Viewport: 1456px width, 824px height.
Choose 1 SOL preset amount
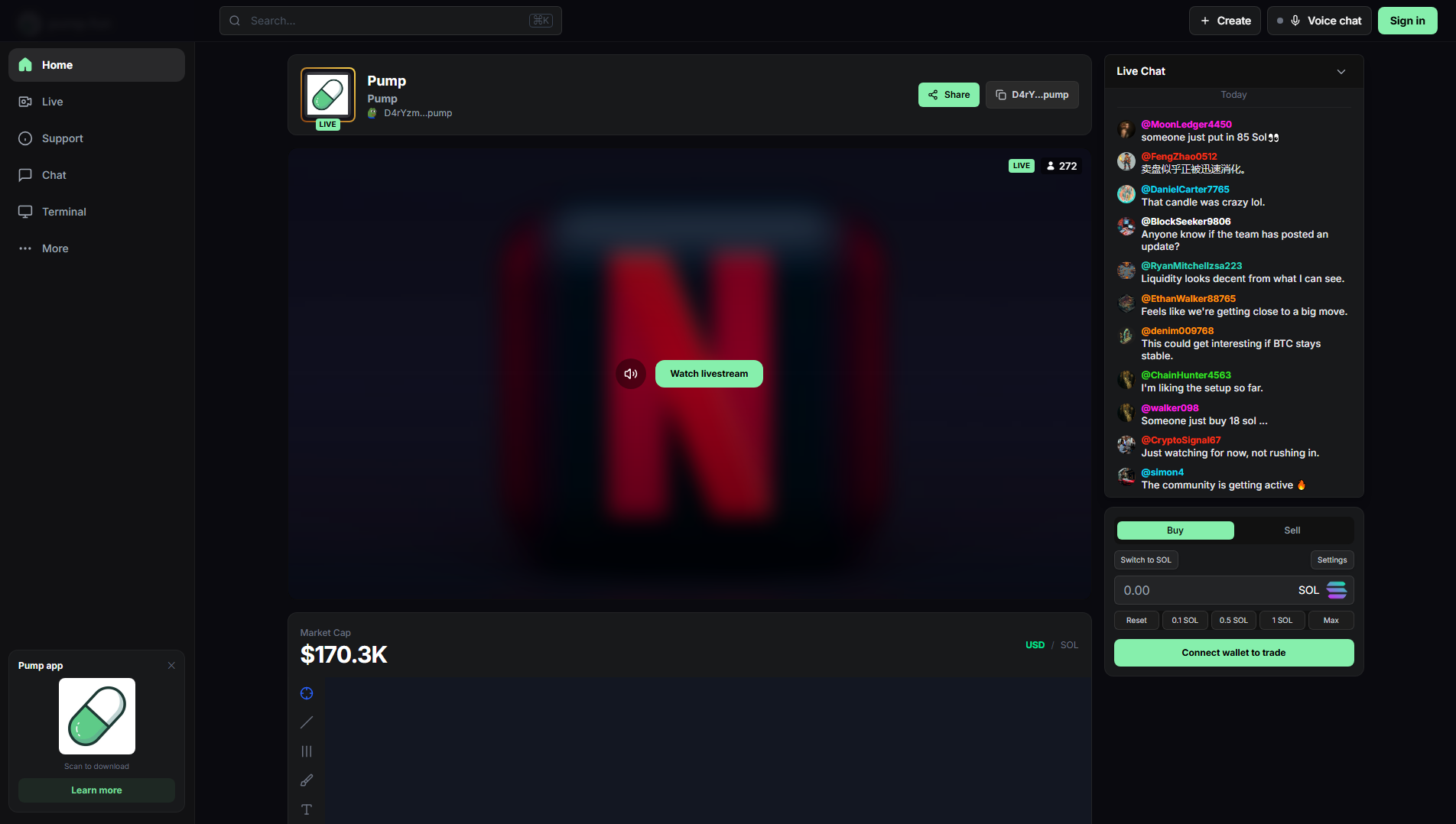1282,621
